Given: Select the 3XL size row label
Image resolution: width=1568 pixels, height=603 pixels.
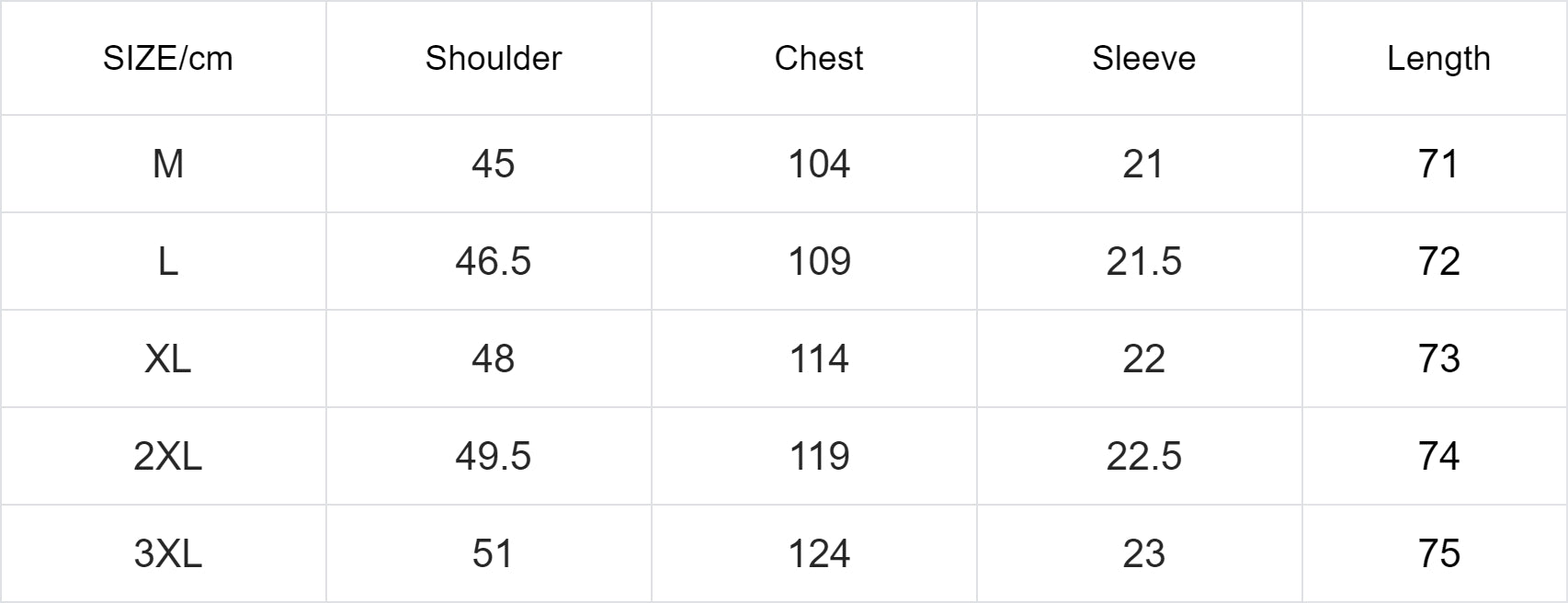Looking at the screenshot, I should click(x=167, y=554).
